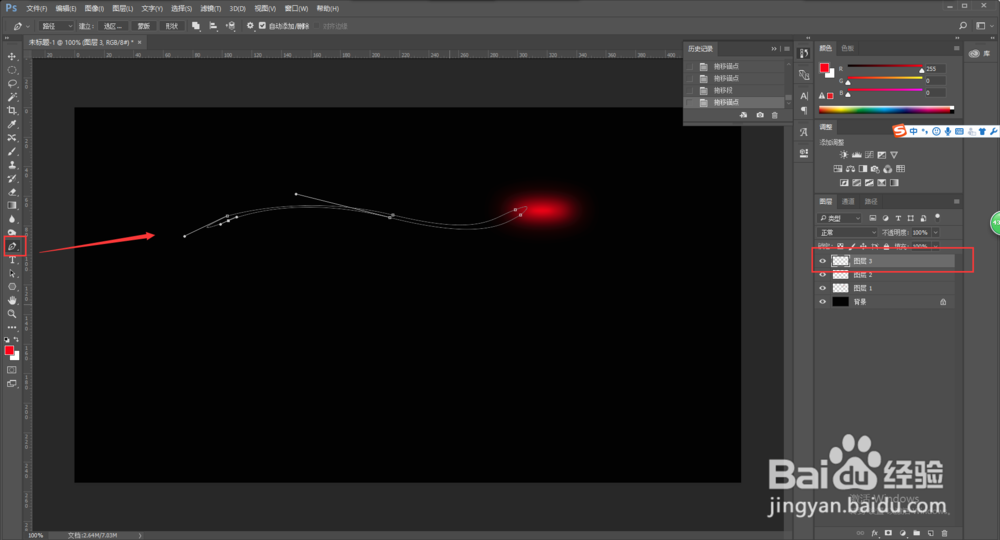The height and width of the screenshot is (540, 1000).
Task: Click 蒙版 button in options bar
Action: pyautogui.click(x=144, y=26)
